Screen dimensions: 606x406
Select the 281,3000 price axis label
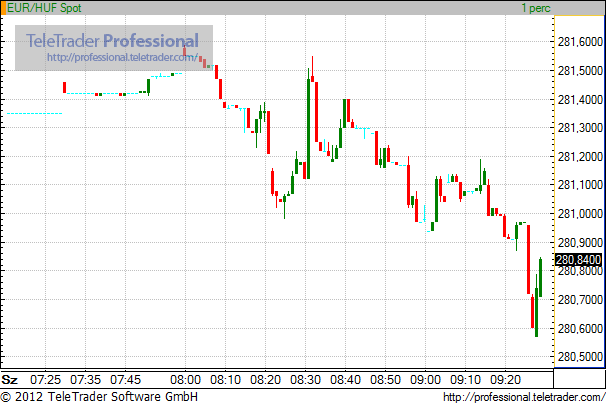point(580,128)
